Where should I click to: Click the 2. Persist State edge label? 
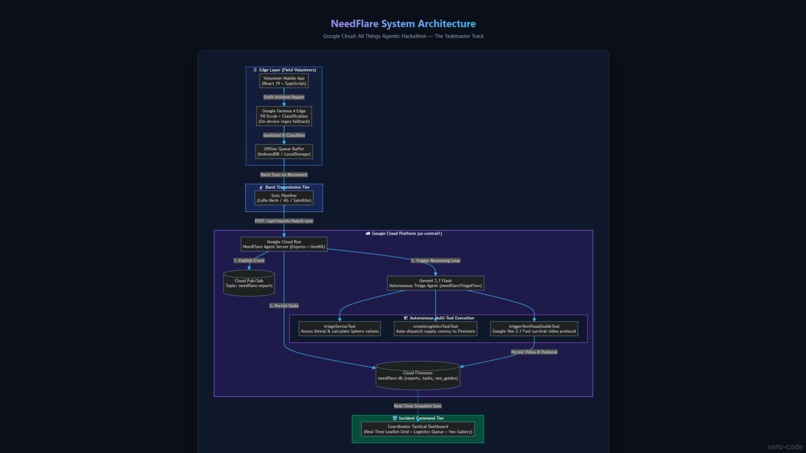tap(284, 305)
